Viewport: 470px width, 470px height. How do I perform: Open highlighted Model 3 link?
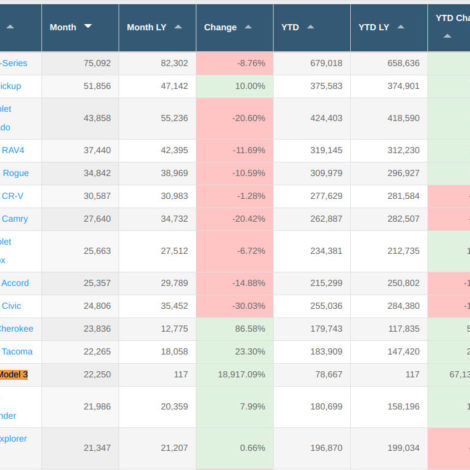coord(14,375)
